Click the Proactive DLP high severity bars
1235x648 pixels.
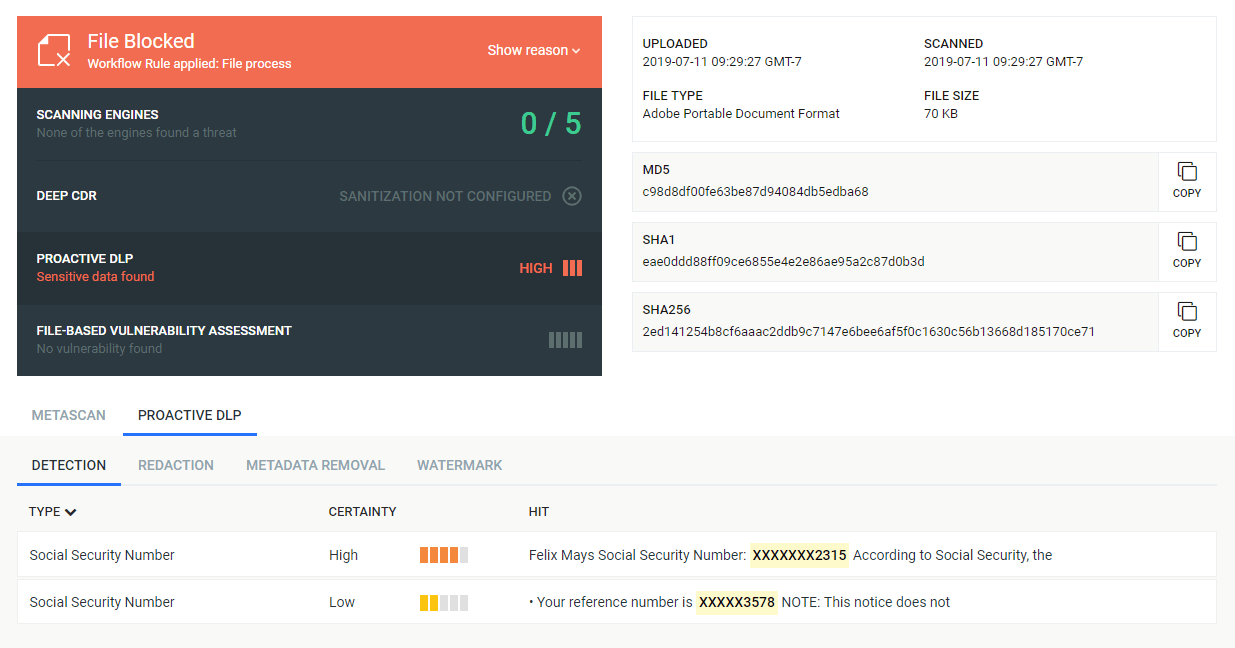pos(572,268)
